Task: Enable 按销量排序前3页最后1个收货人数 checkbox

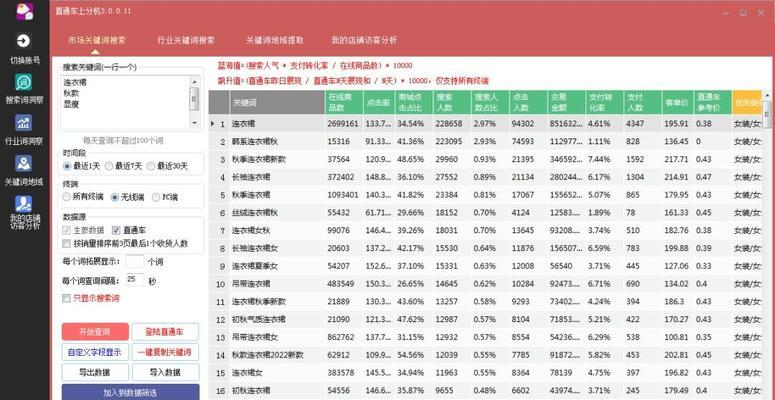Action: click(66, 244)
